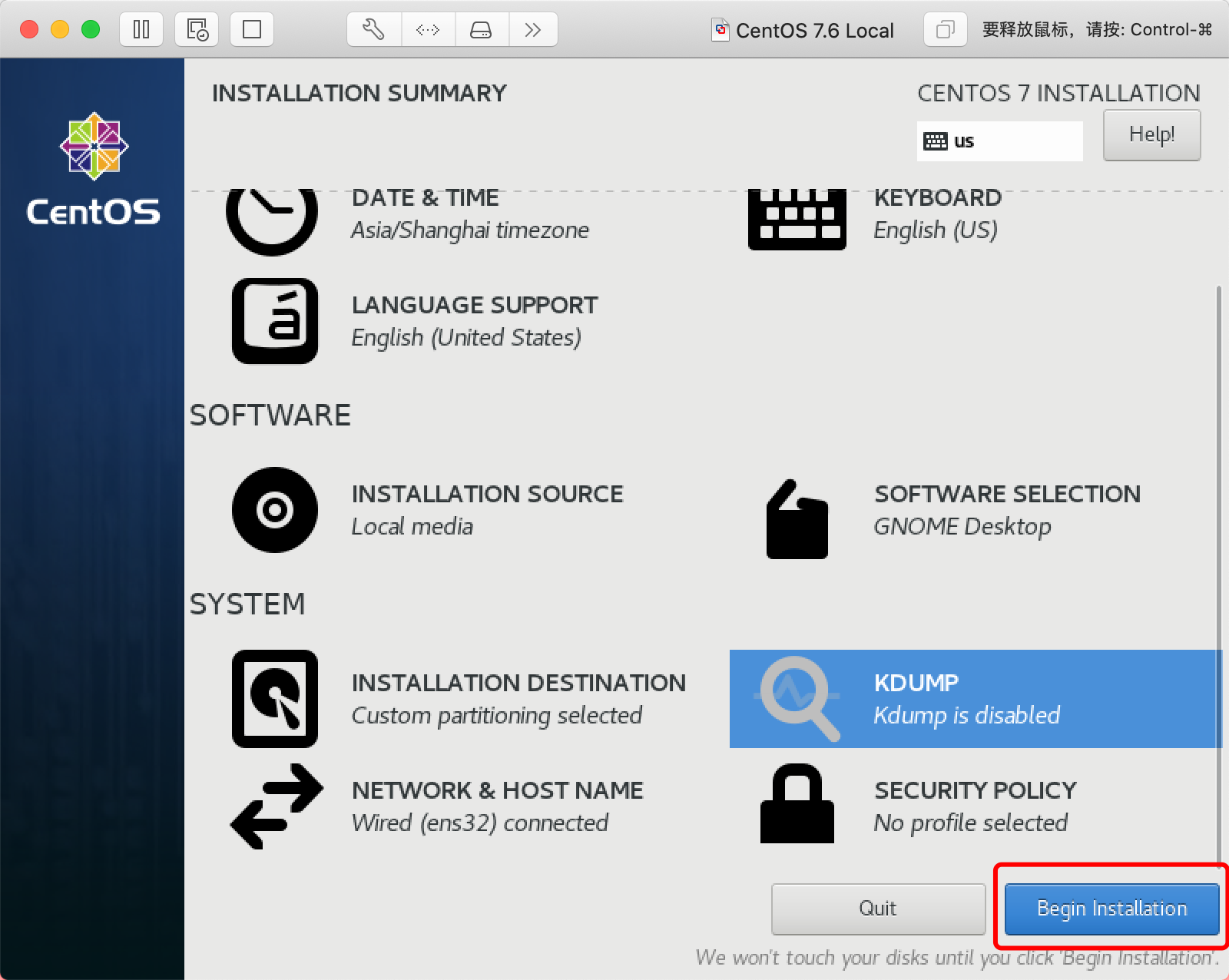1229x980 pixels.
Task: Pause the virtual machine from toolbar
Action: coord(141,29)
